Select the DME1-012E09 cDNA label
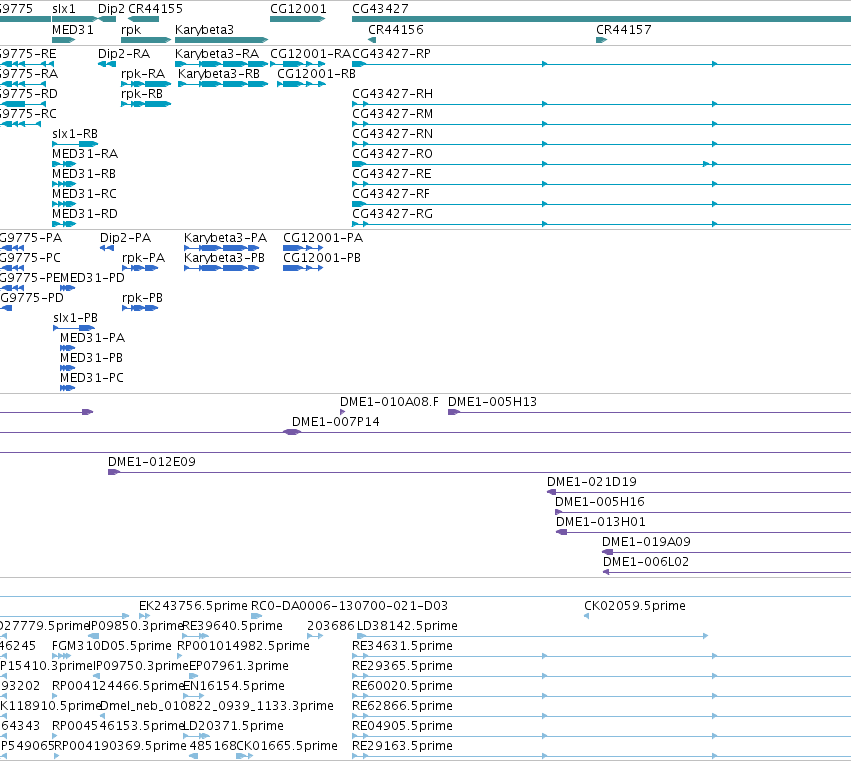The image size is (851, 761). point(151,462)
